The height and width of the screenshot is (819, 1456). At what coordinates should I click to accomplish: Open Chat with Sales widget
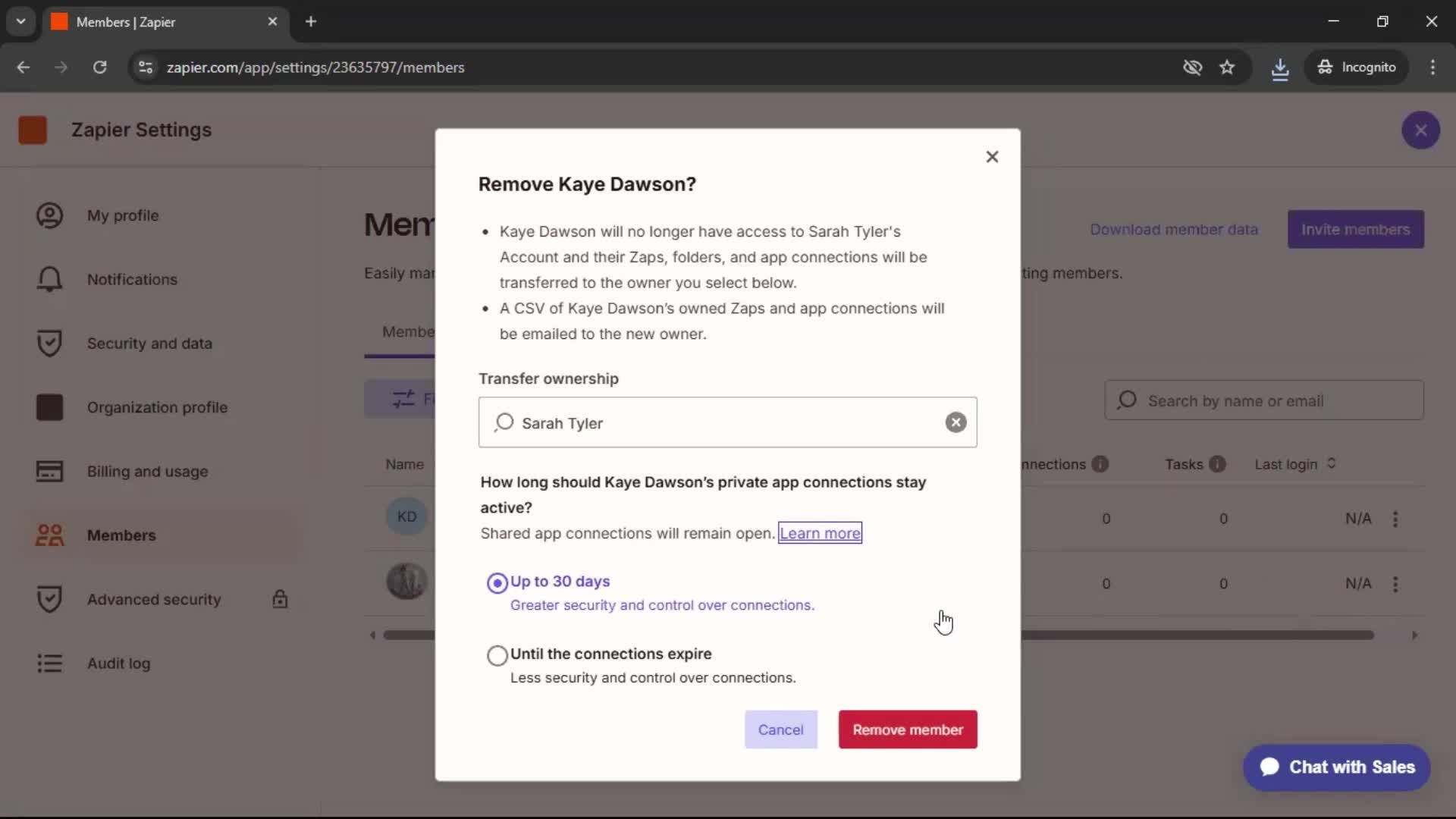tap(1337, 767)
